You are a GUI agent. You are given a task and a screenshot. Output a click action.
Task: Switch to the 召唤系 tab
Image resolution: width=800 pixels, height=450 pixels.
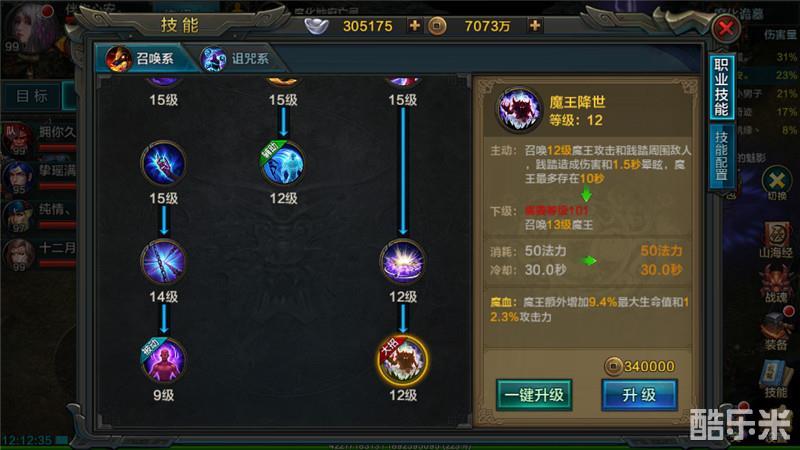(x=144, y=58)
